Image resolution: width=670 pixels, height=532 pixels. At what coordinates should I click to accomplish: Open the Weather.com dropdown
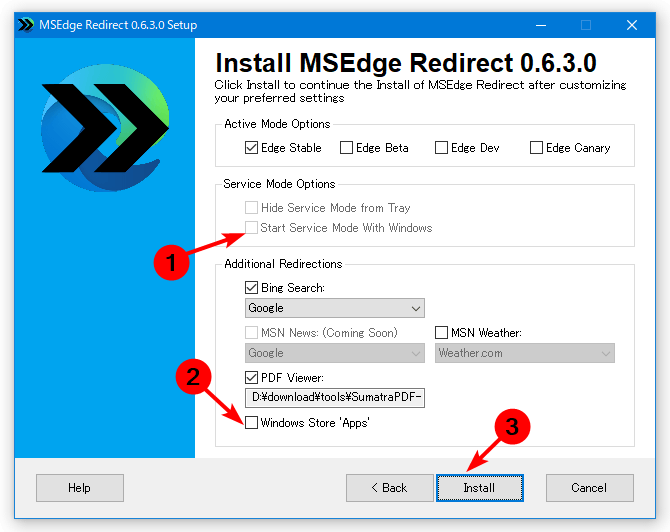[x=524, y=353]
